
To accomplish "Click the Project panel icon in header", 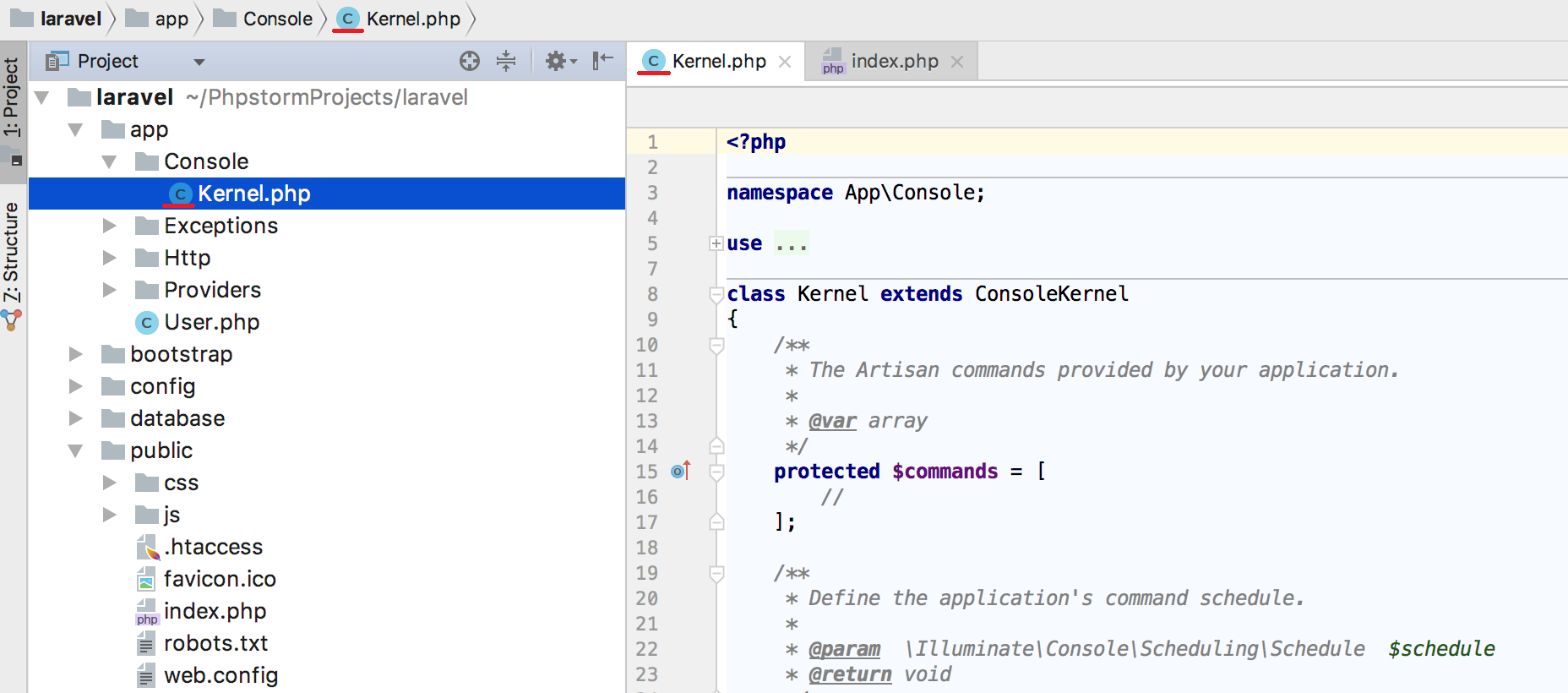I will click(x=57, y=61).
